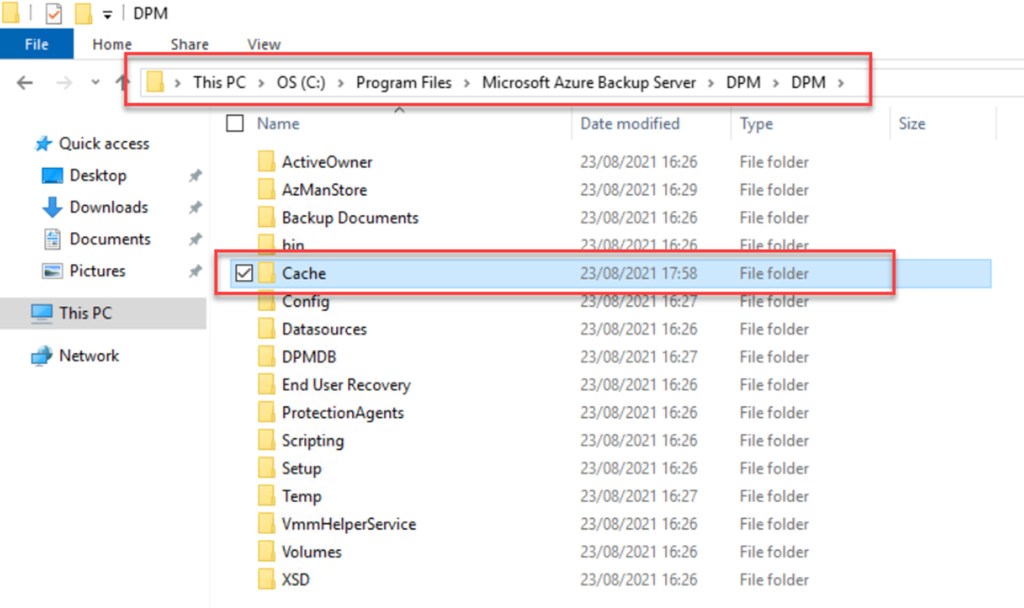Click Program Files in the address breadcrumb
1024x608 pixels.
[403, 83]
